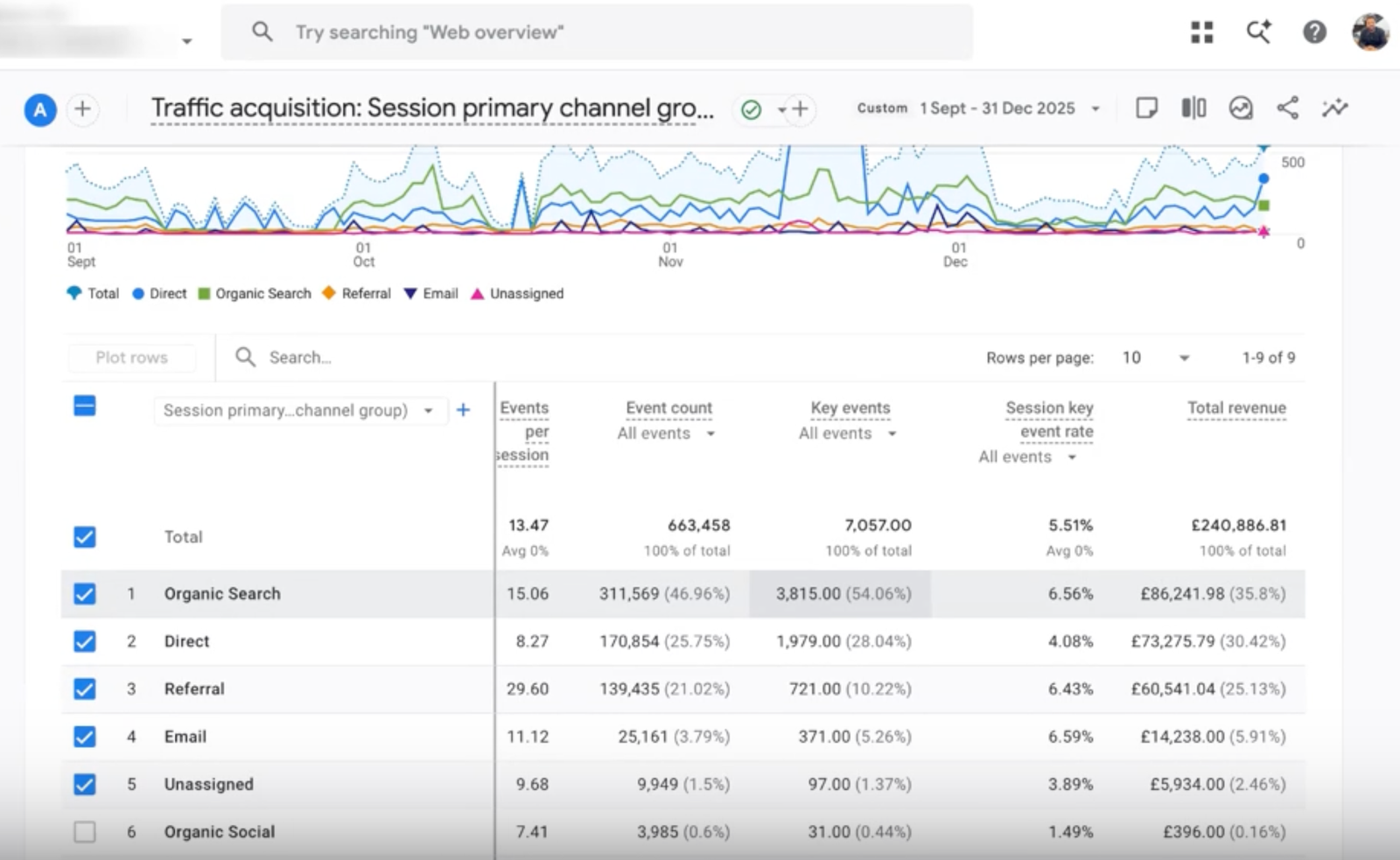Click the blue 'A' all users segment chip
1400x860 pixels.
(x=40, y=110)
